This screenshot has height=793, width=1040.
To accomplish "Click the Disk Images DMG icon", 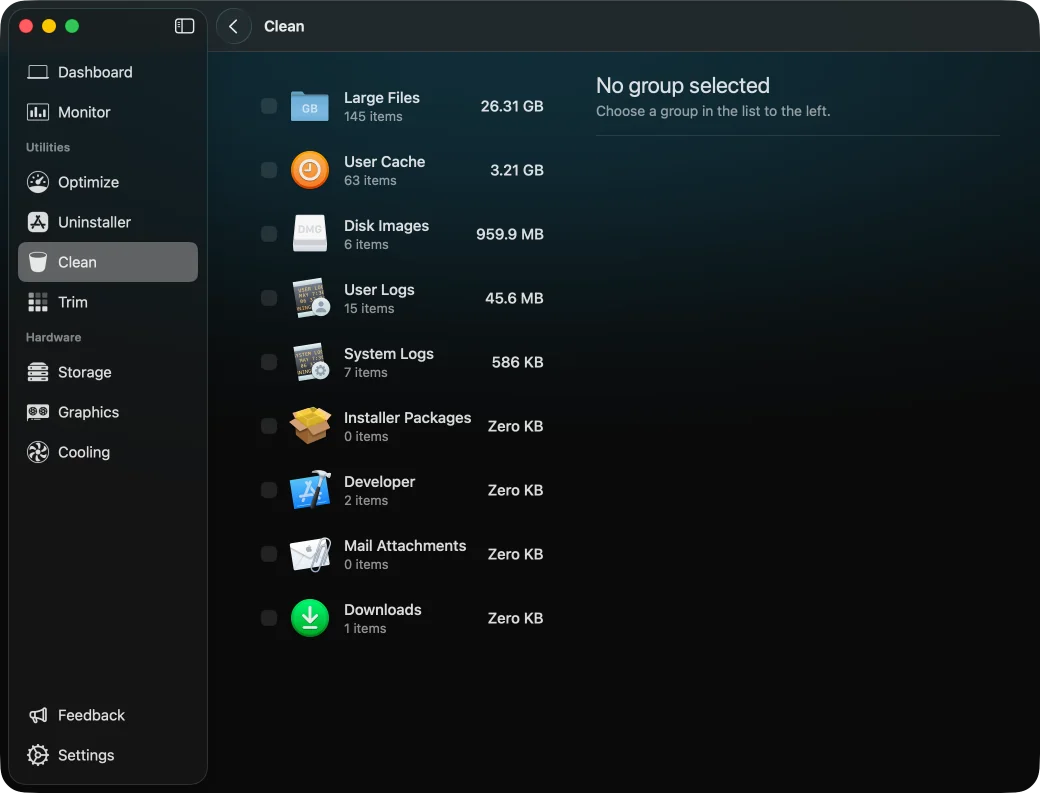I will pyautogui.click(x=310, y=233).
